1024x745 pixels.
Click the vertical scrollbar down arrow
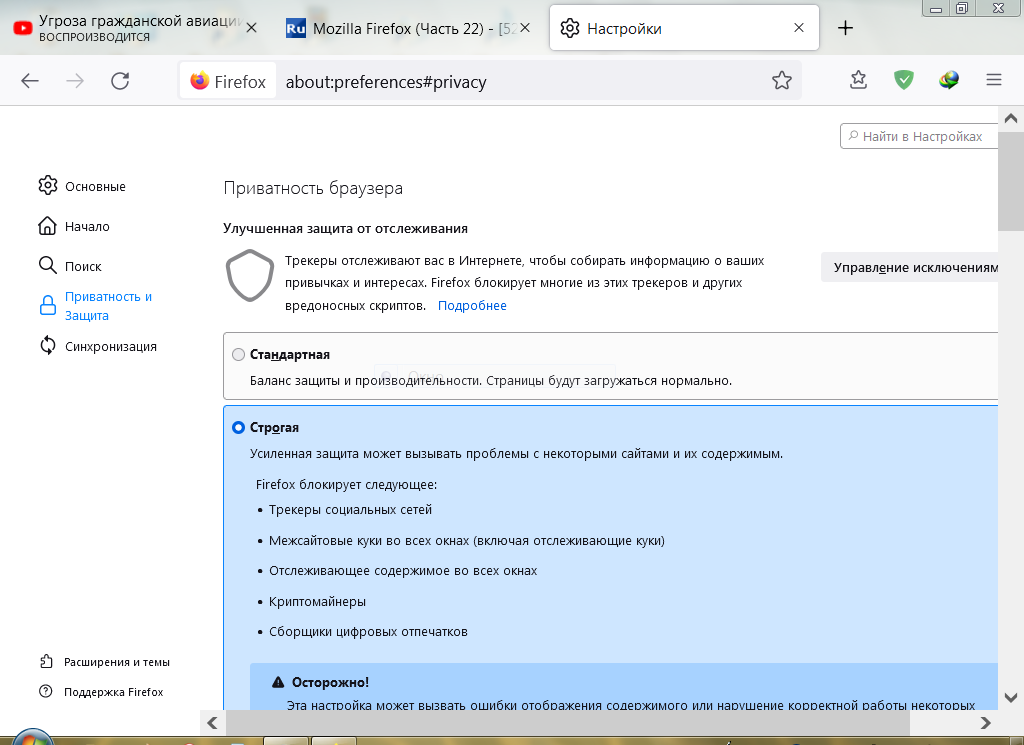(x=1011, y=697)
